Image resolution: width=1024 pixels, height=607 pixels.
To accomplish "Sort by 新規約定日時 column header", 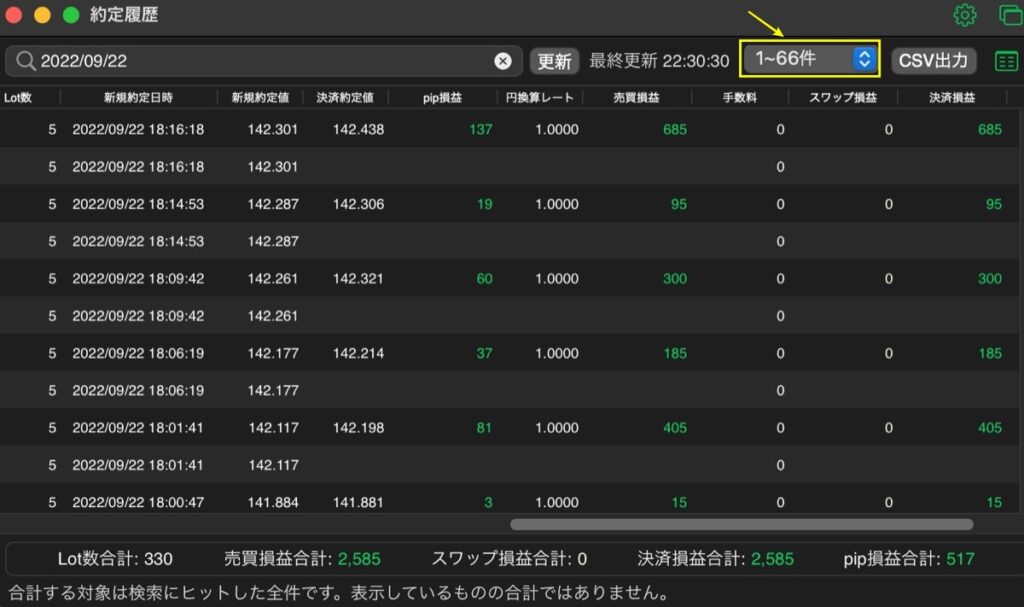I will (138, 97).
